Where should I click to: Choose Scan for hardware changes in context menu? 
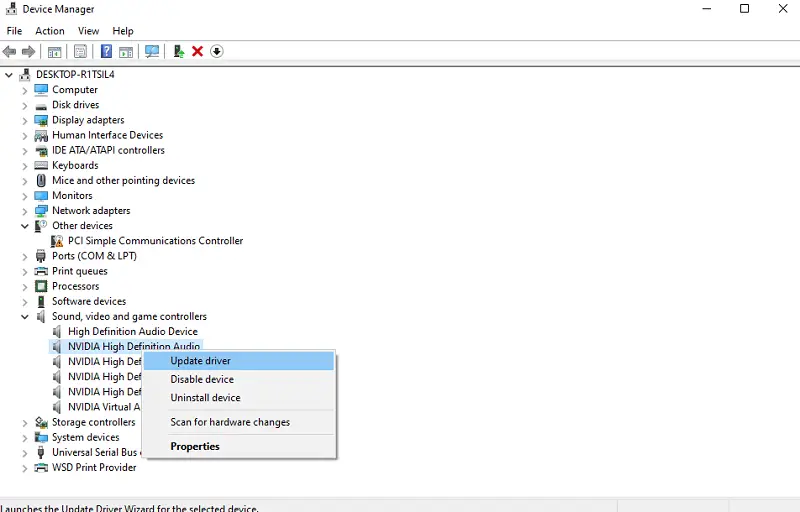(239, 422)
